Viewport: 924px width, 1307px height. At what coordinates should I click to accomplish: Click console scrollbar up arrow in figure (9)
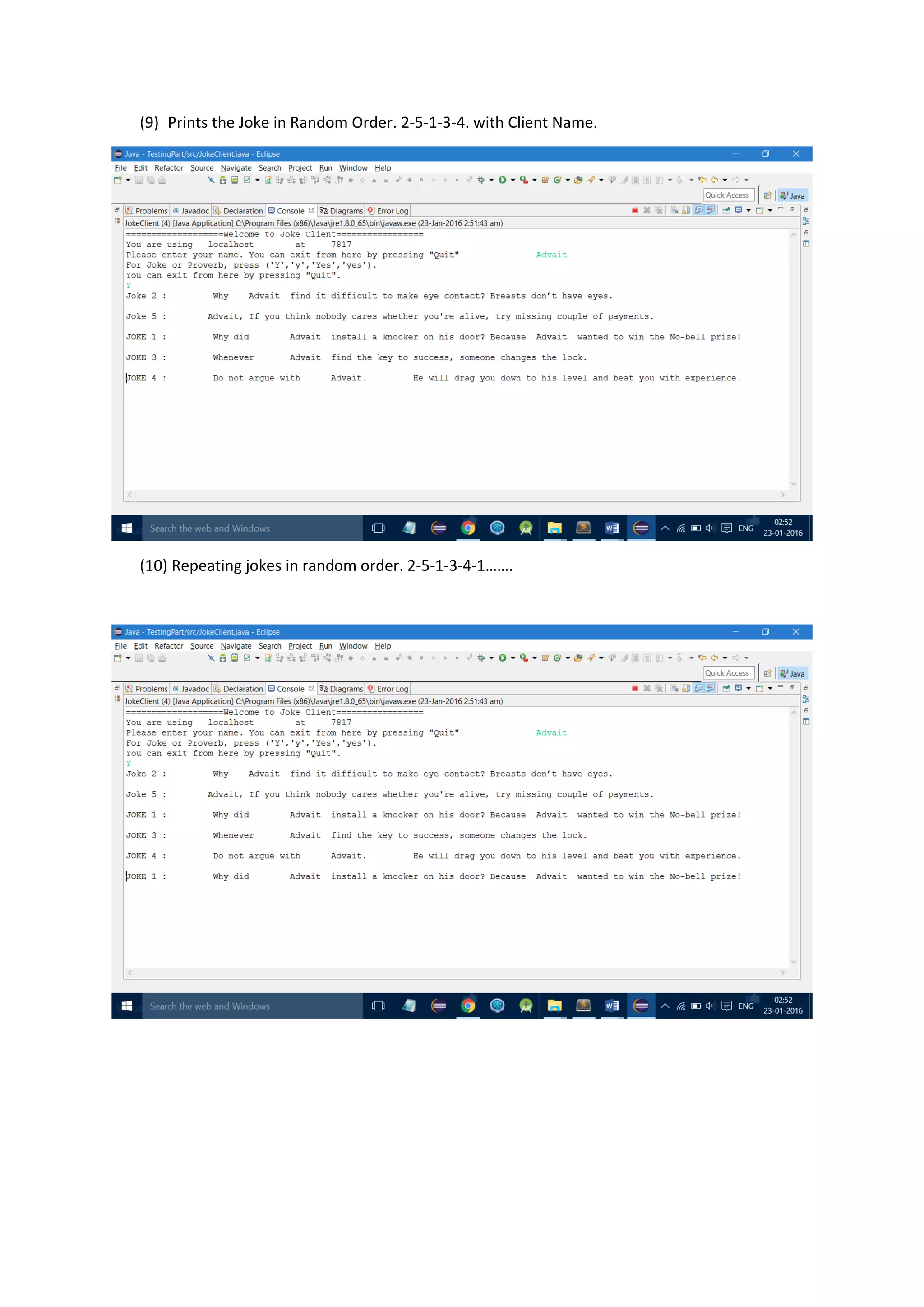(794, 235)
